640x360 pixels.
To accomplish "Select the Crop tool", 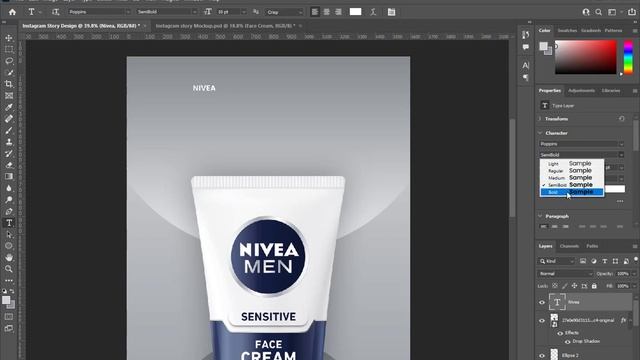I will tap(9, 84).
